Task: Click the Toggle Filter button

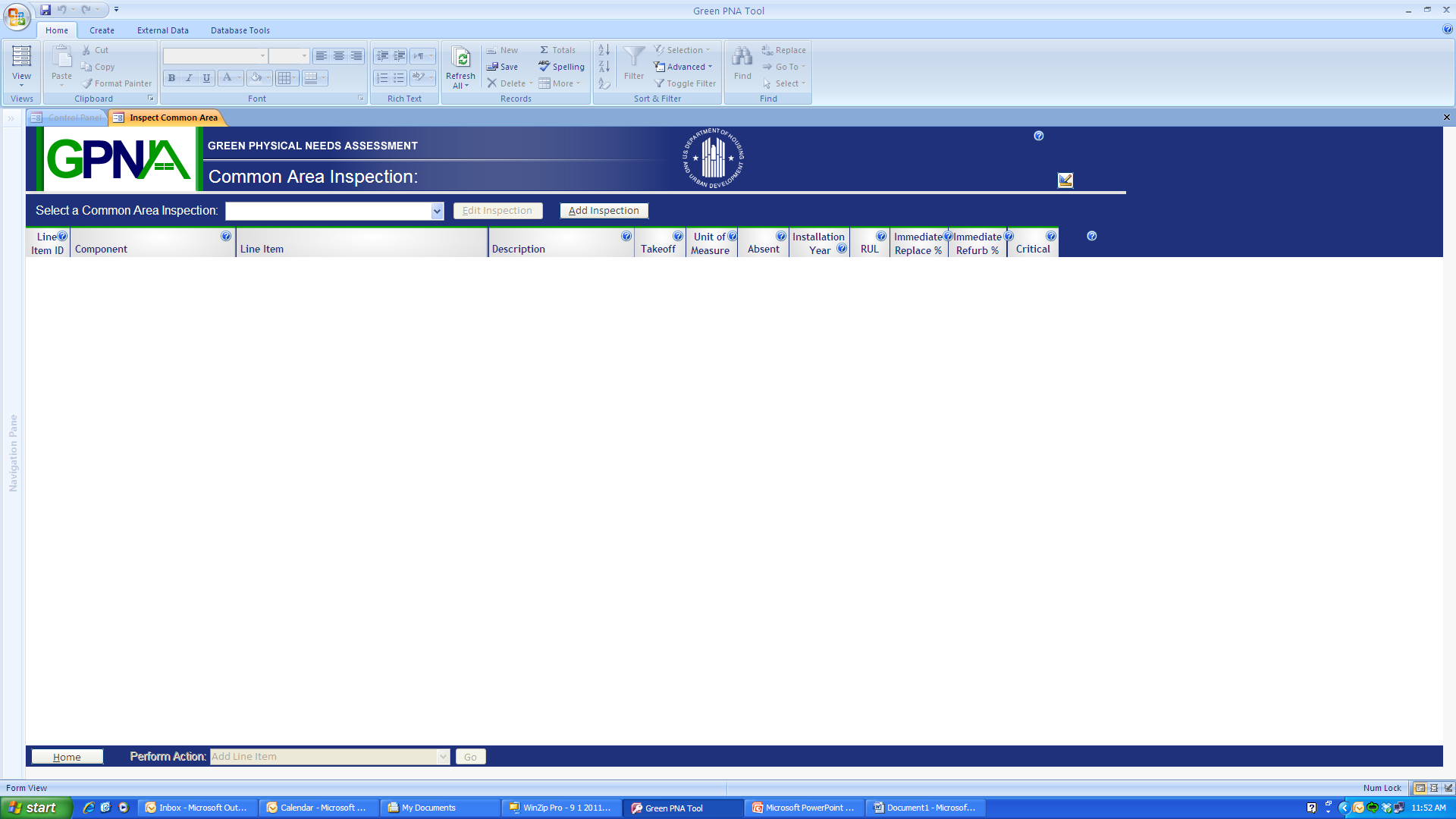Action: tap(685, 83)
